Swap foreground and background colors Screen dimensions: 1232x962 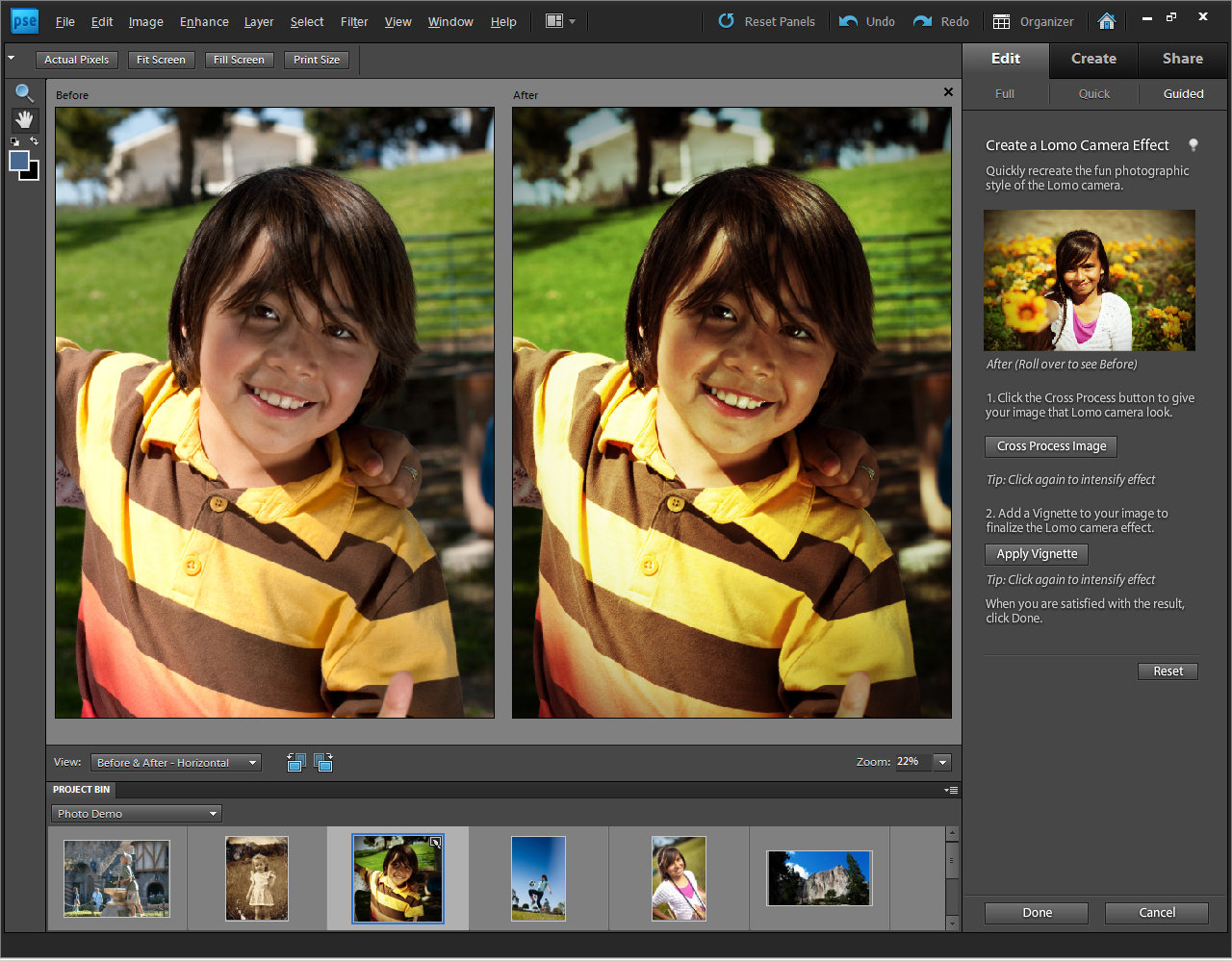point(33,141)
